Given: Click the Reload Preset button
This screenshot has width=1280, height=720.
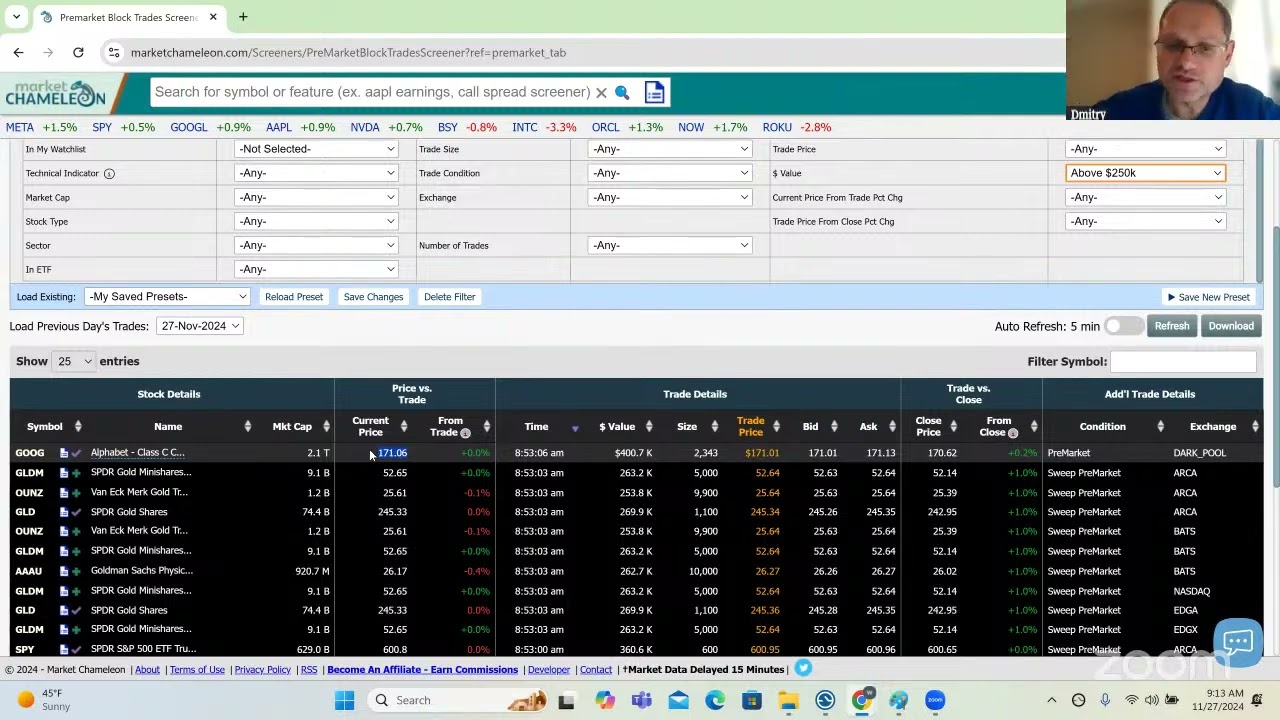Looking at the screenshot, I should pos(294,297).
